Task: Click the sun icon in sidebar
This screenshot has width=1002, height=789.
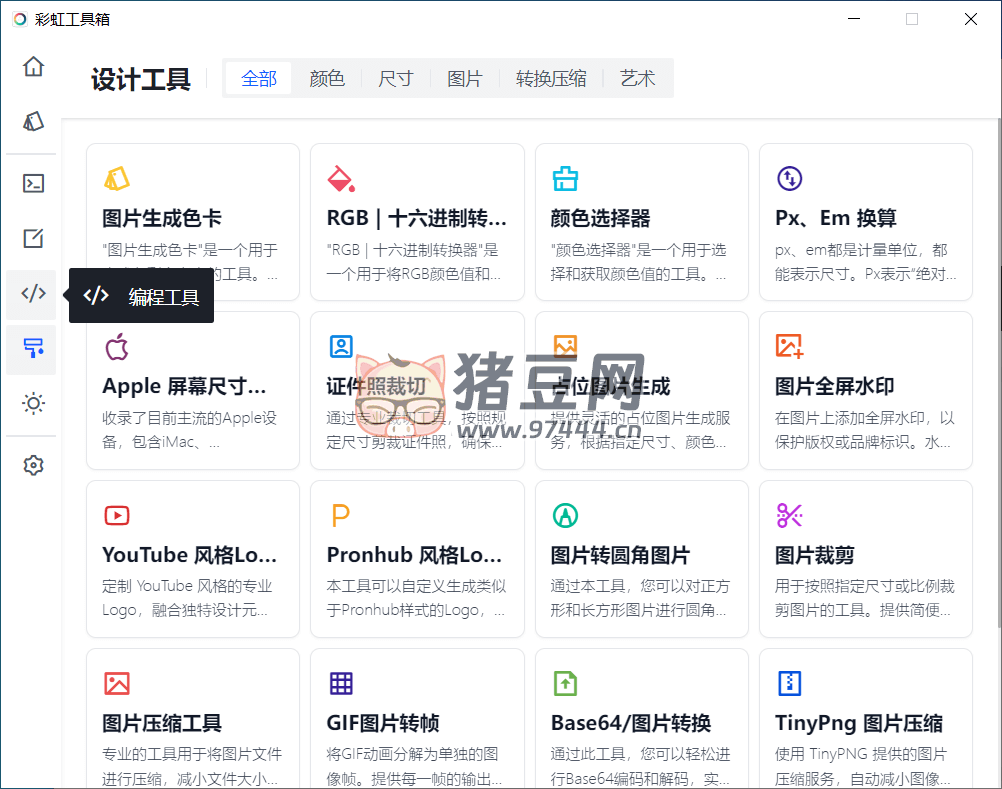Action: (x=34, y=404)
